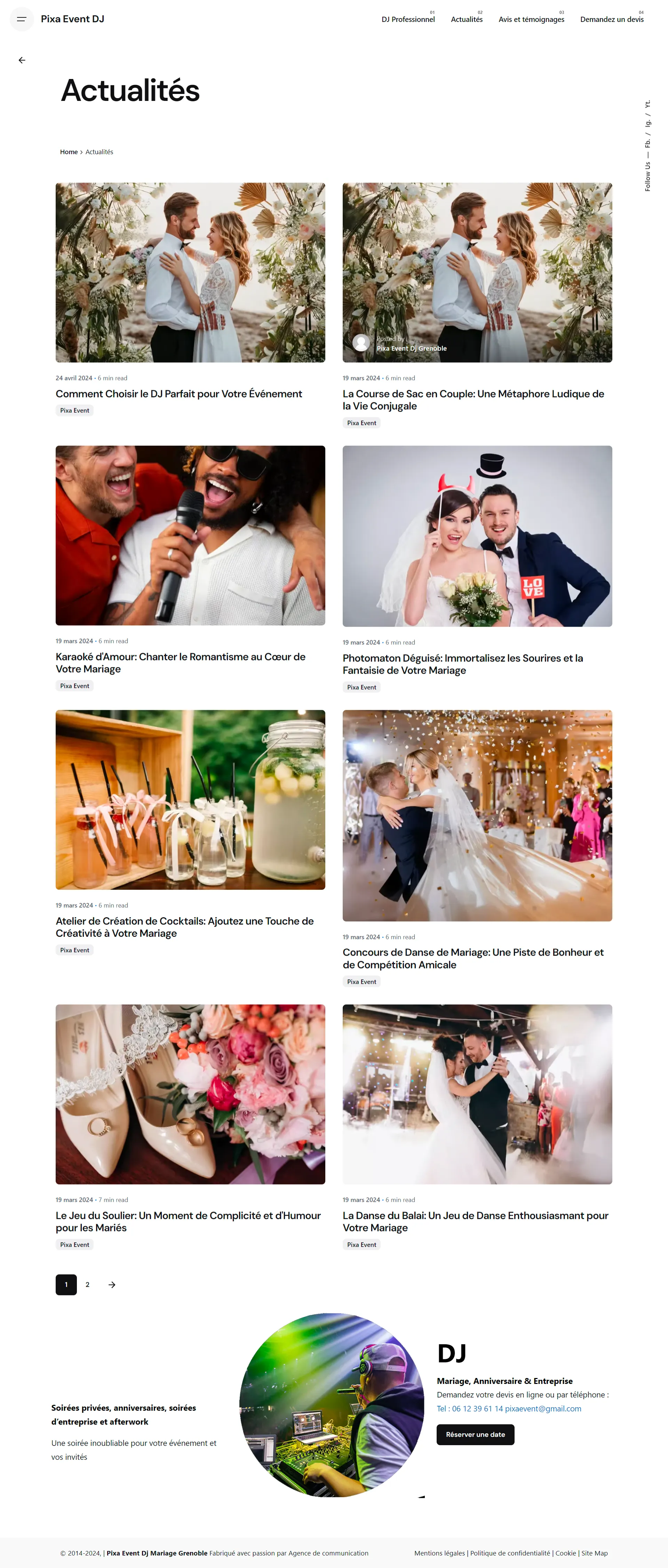This screenshot has height=1568, width=668.
Task: Open the Fb. social link
Action: [648, 143]
